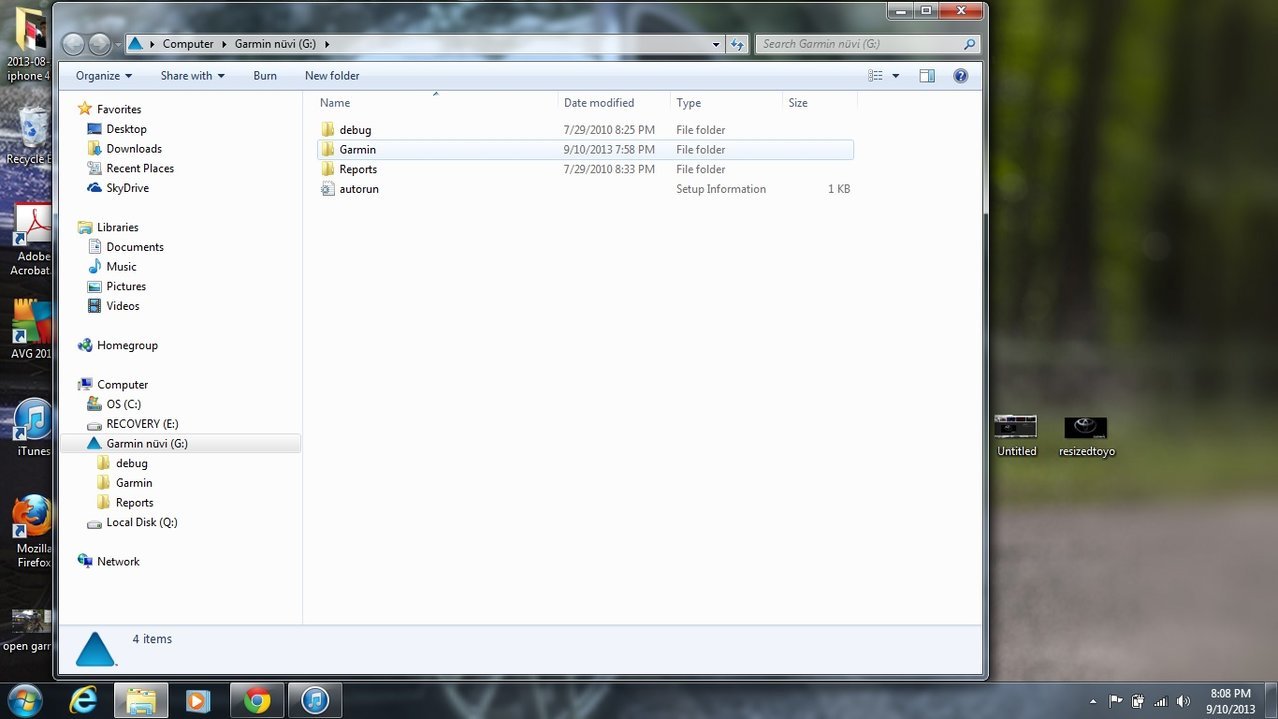
Task: Open Windows Media Player from taskbar
Action: 197,701
